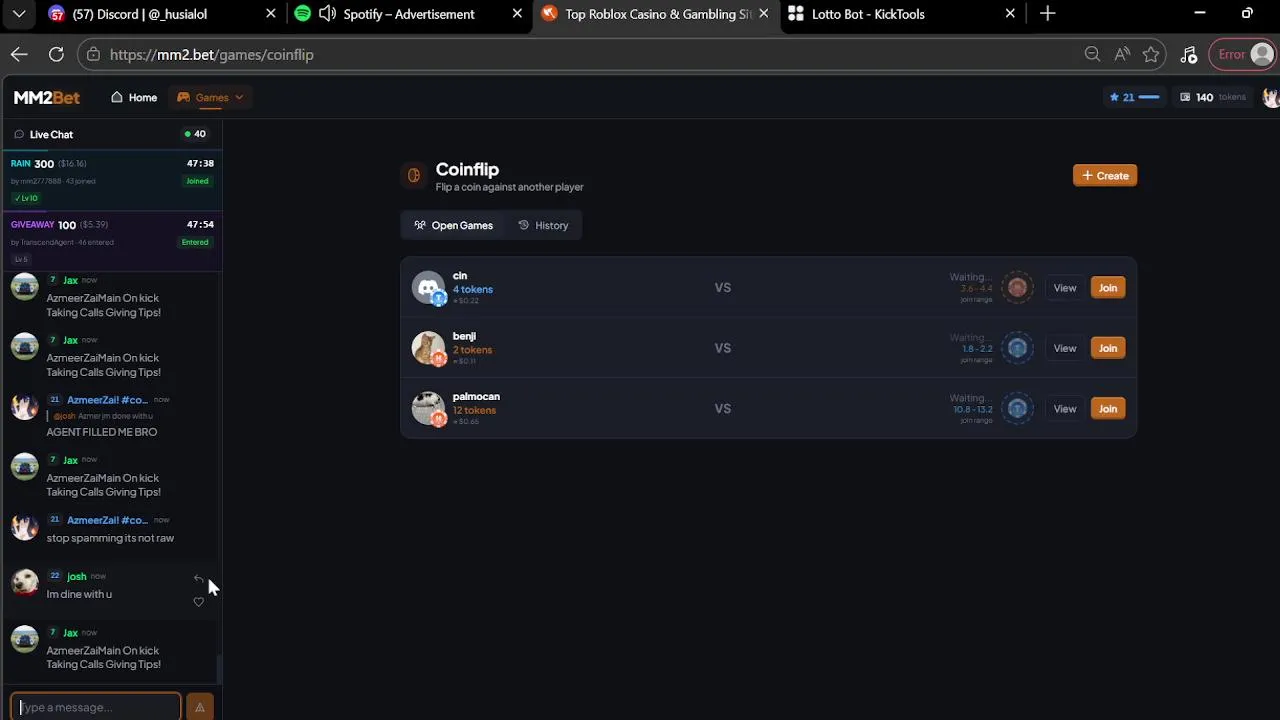Click the Live Chat speech bubble icon
Image resolution: width=1280 pixels, height=720 pixels.
[19, 134]
